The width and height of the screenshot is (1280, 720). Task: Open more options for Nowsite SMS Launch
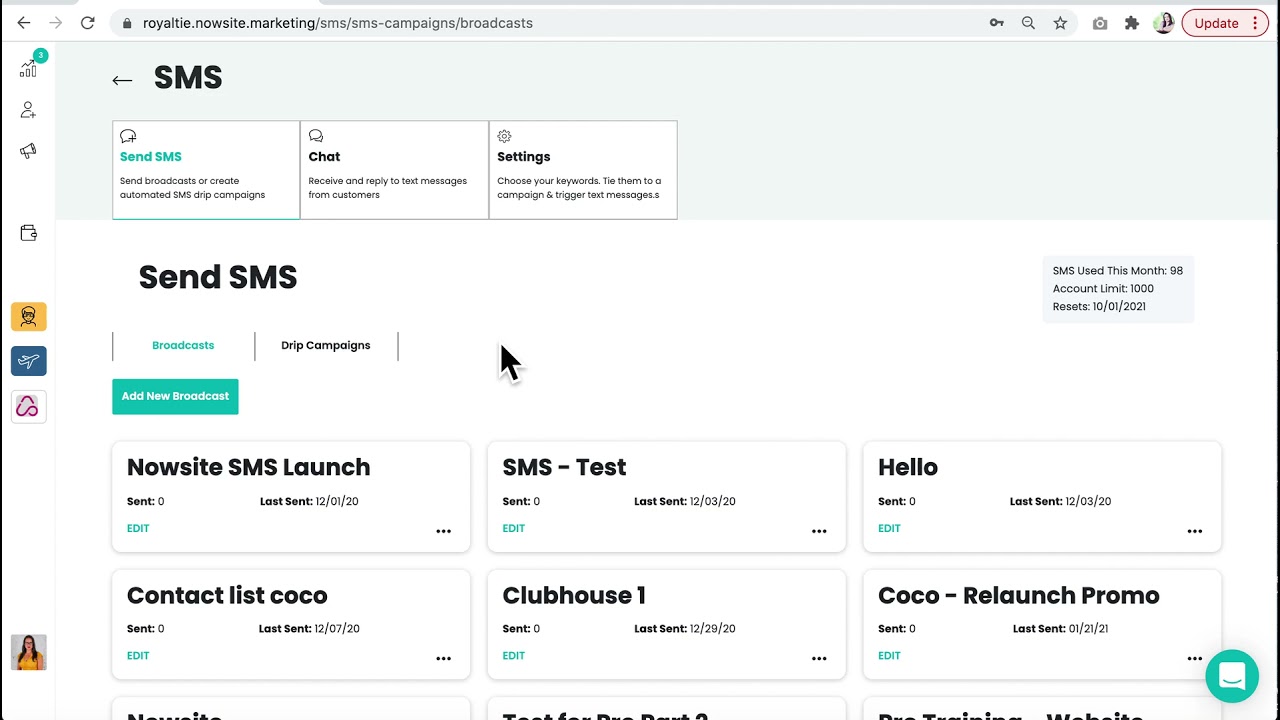(x=443, y=531)
